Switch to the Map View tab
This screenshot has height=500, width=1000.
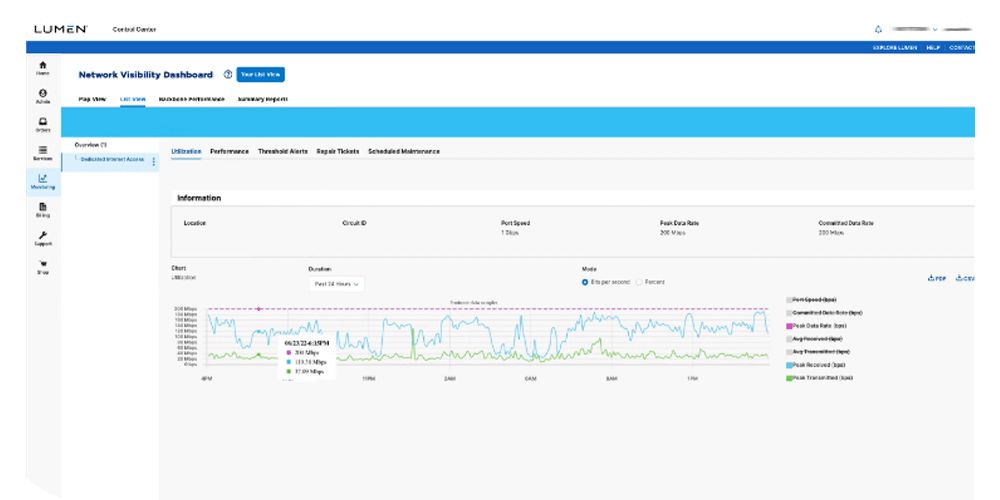pos(92,99)
